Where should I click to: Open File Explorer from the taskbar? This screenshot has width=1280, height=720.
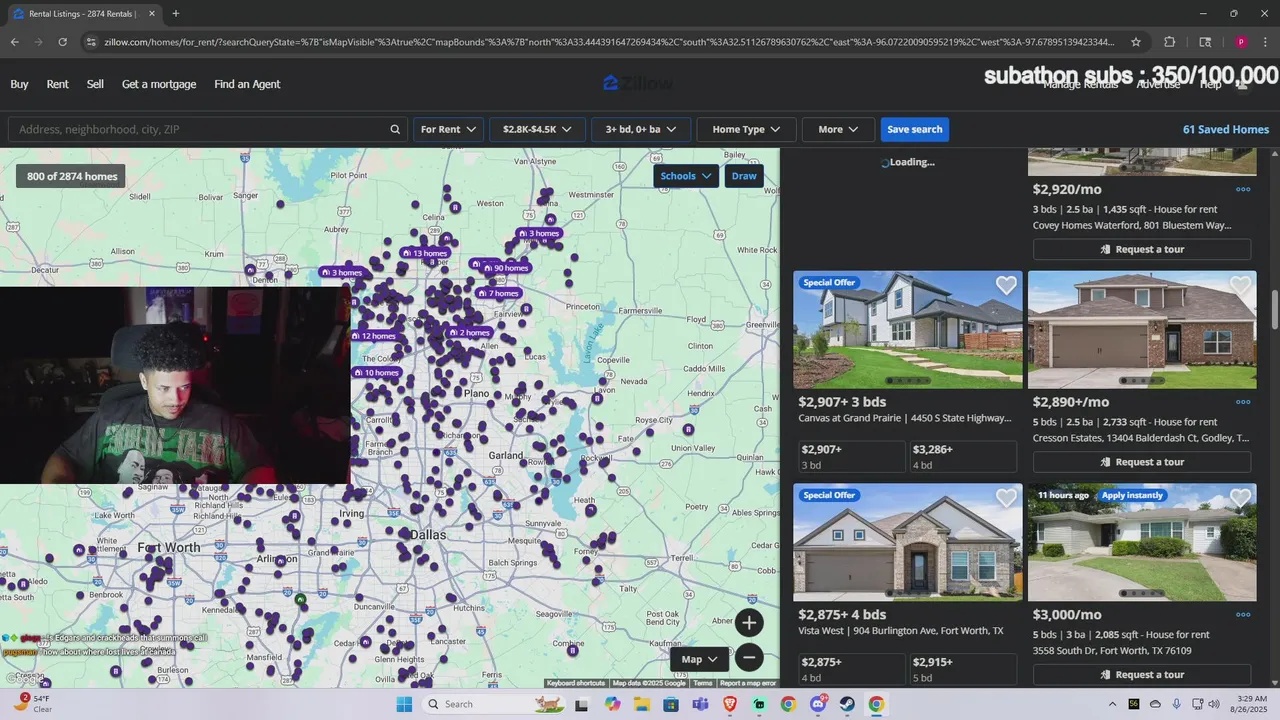642,704
